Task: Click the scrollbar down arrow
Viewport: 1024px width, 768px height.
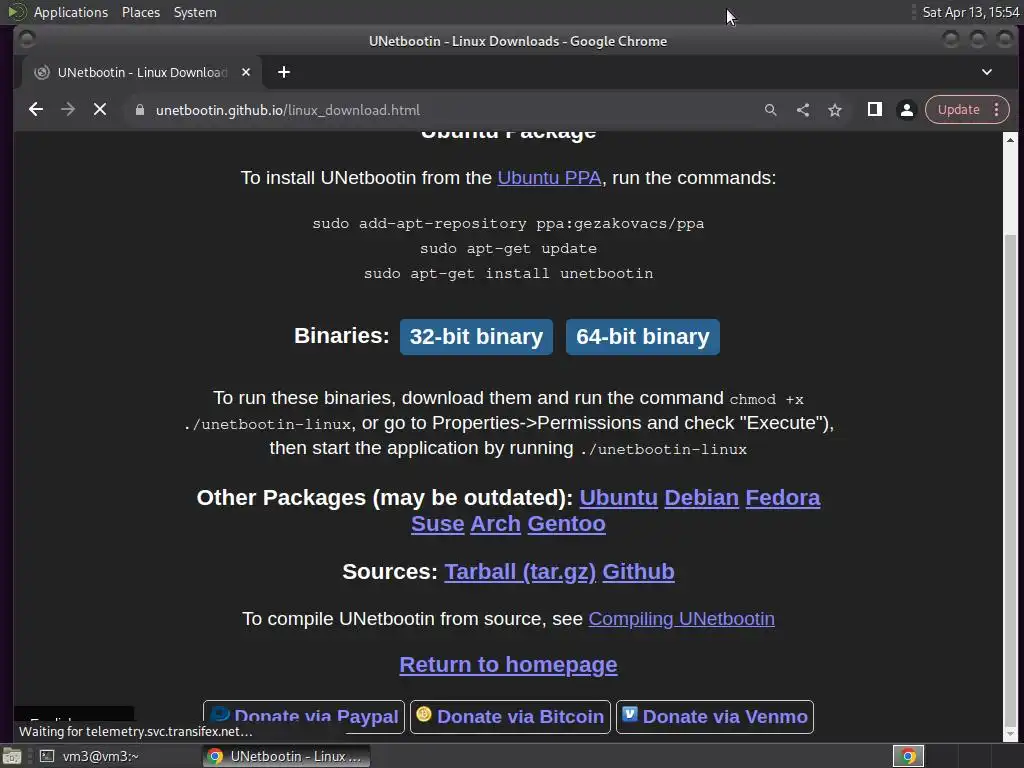Action: (1010, 733)
